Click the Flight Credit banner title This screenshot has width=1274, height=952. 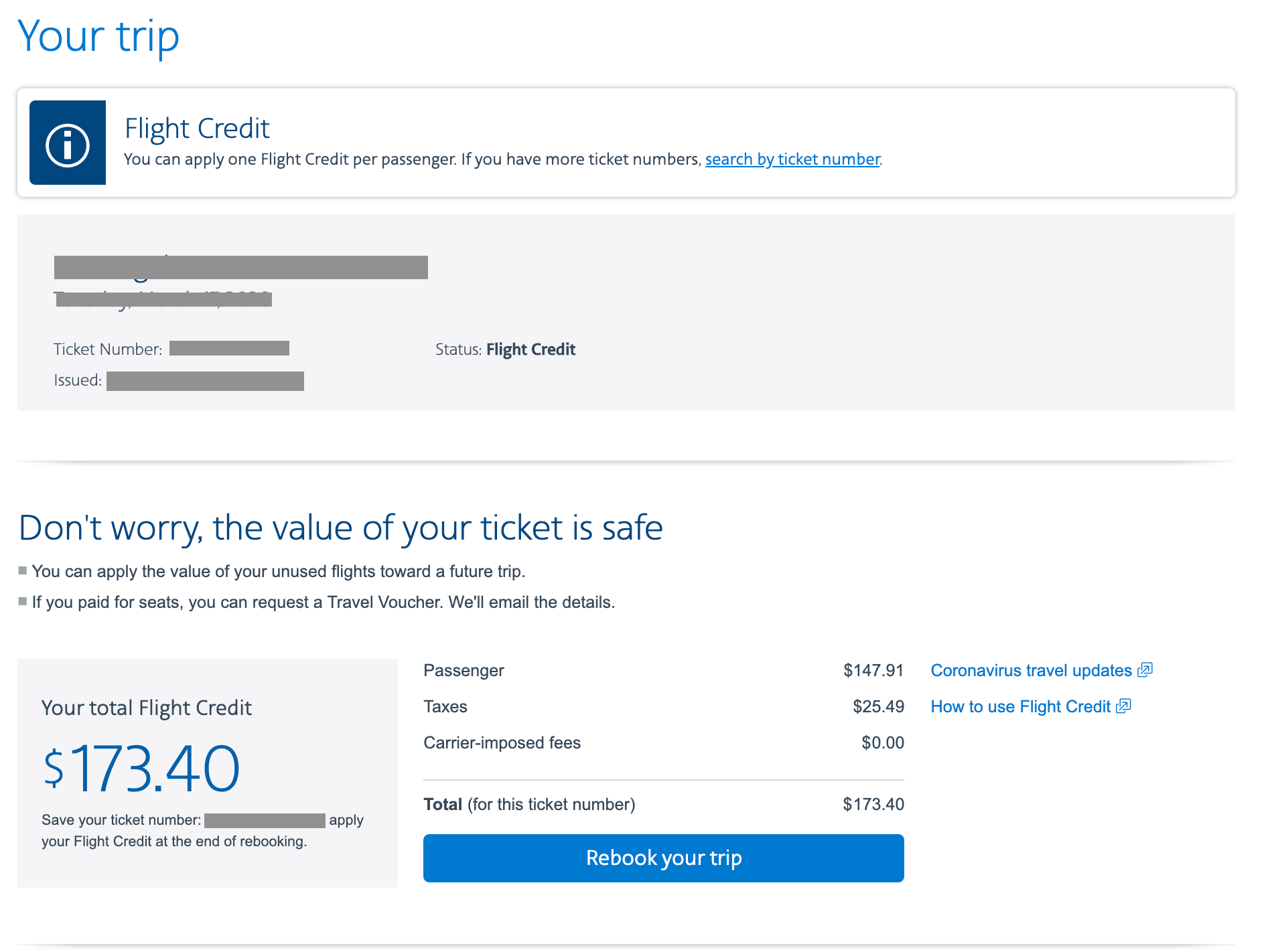(x=197, y=129)
